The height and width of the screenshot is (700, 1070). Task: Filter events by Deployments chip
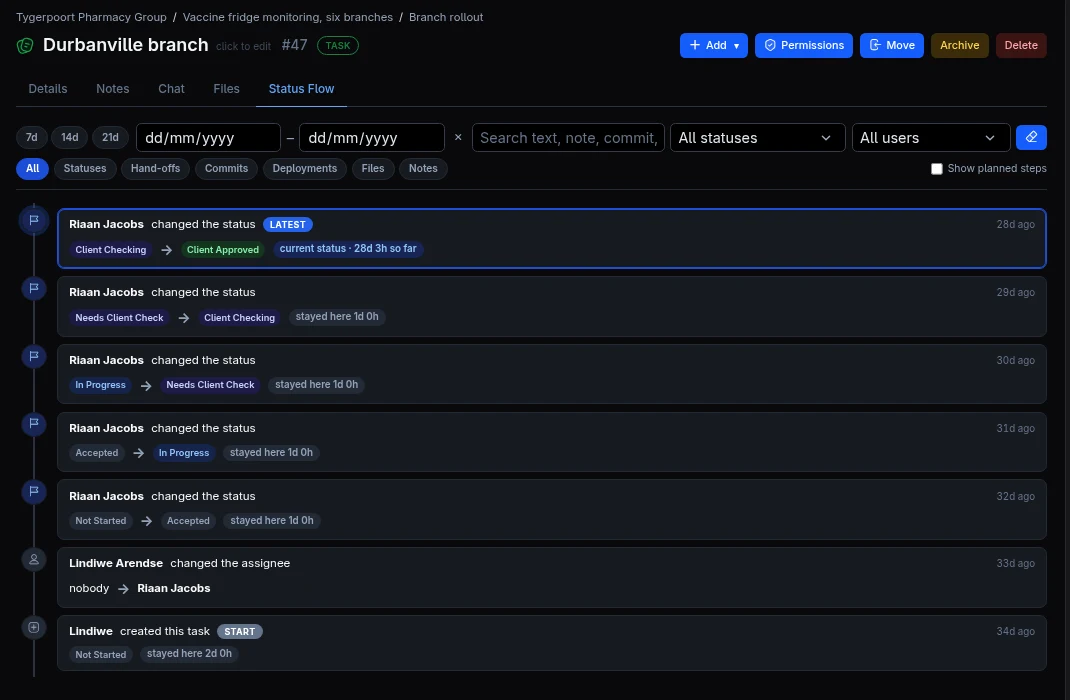[304, 169]
